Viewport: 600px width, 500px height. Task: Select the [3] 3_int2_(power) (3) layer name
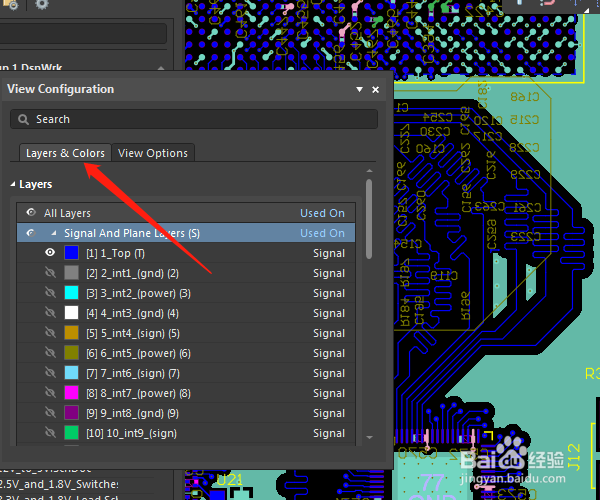coord(139,293)
